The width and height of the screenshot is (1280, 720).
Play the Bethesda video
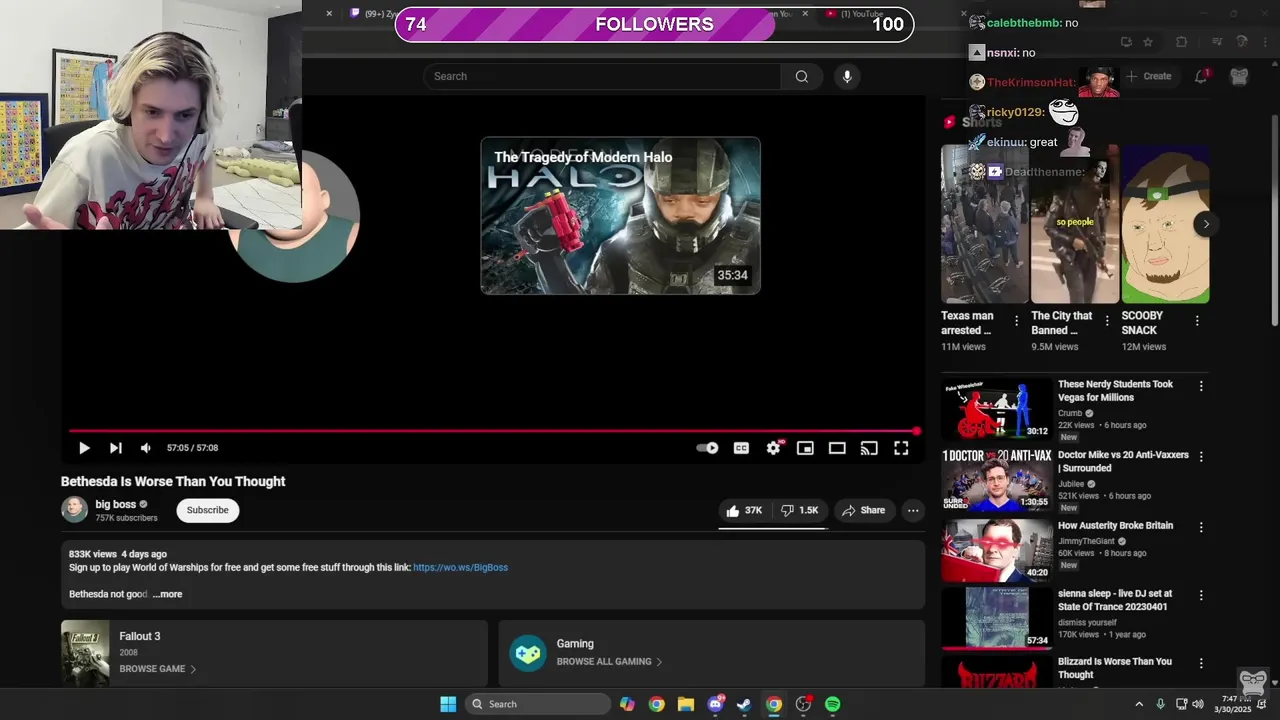pyautogui.click(x=84, y=448)
